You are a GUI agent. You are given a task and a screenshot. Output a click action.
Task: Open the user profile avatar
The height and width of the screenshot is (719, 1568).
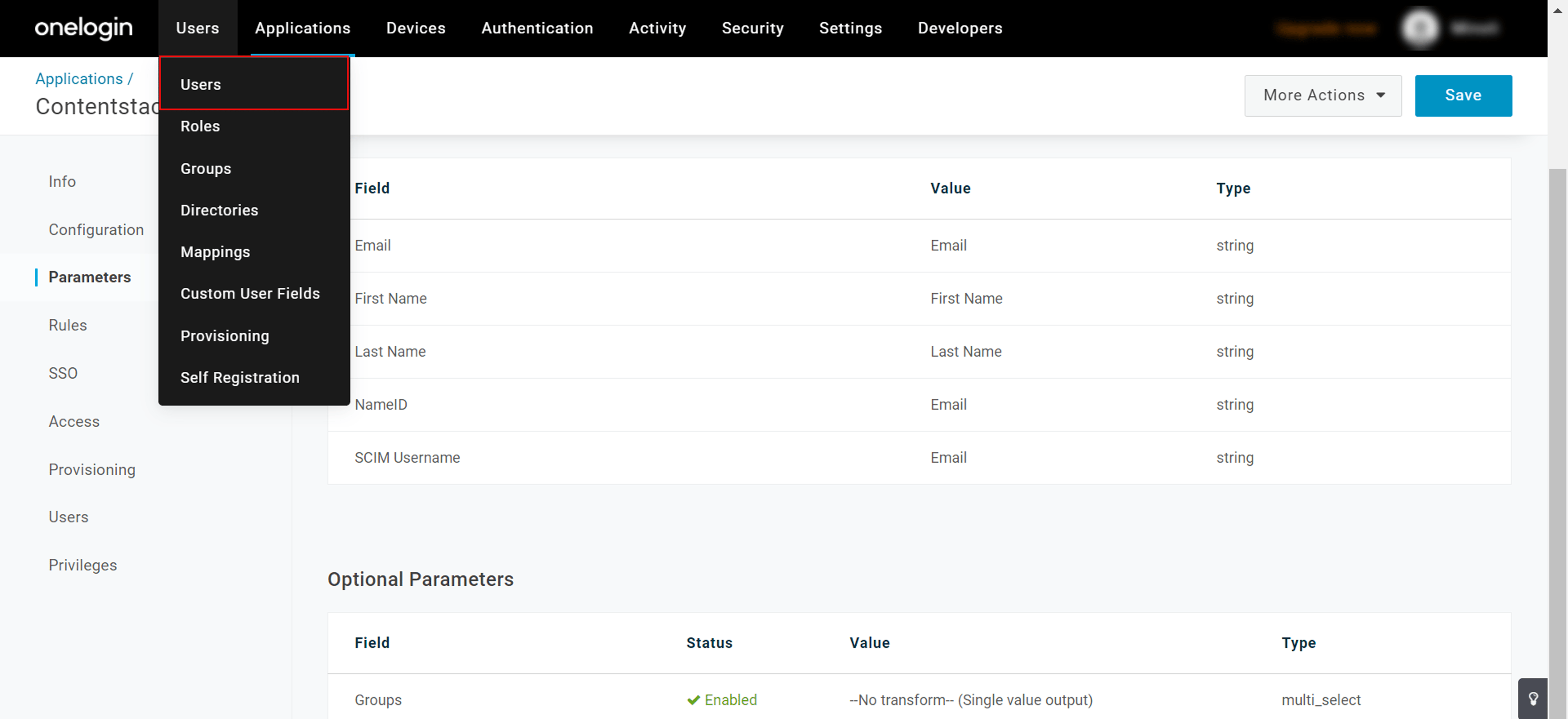click(1420, 28)
